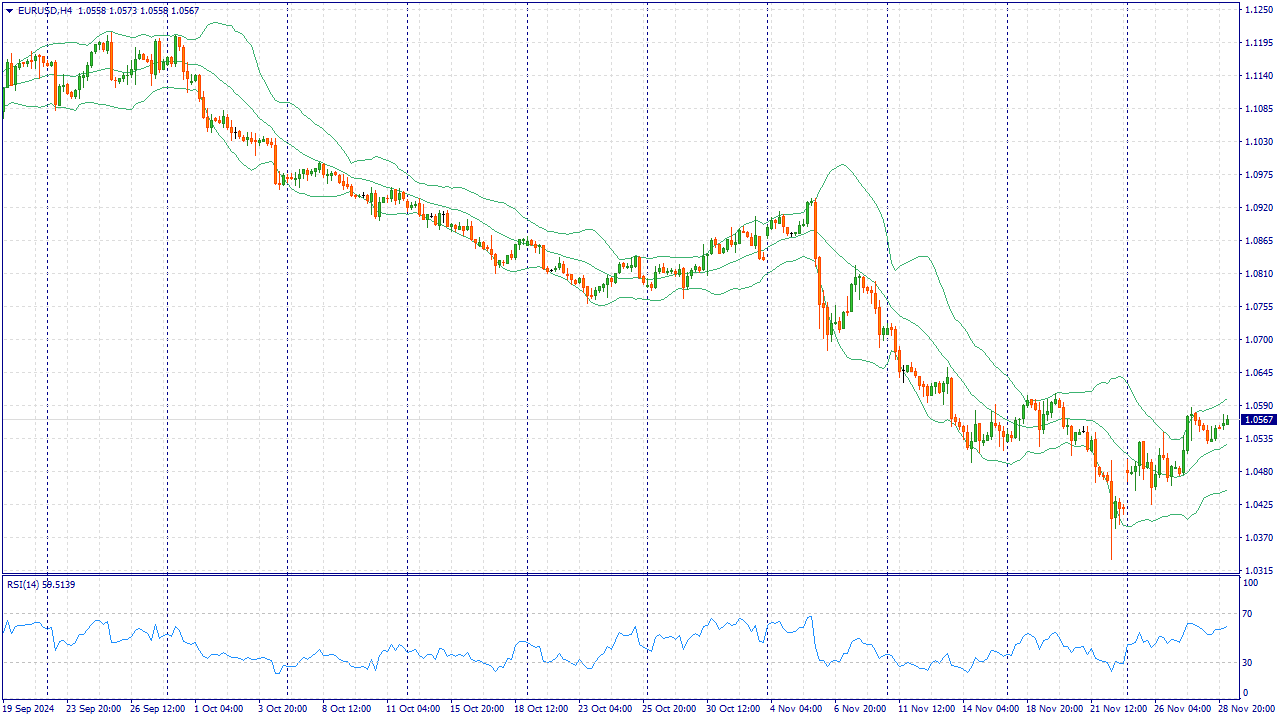The width and height of the screenshot is (1280, 720).
Task: Click the 30 Oct 12:00 time label
Action: [x=731, y=709]
